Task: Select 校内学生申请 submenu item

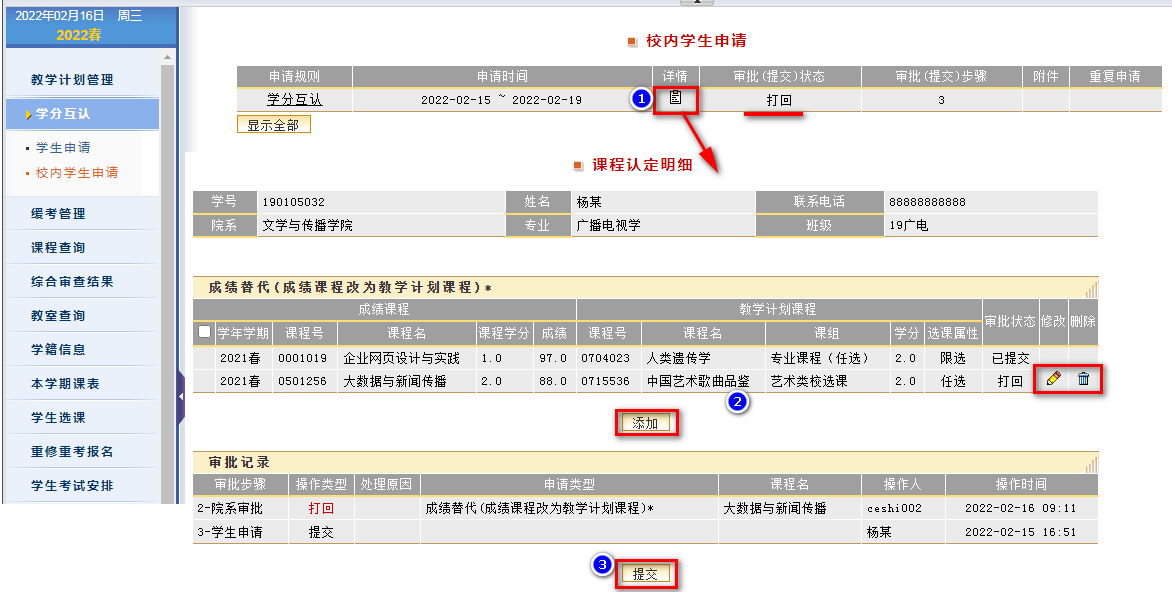Action: pyautogui.click(x=77, y=173)
